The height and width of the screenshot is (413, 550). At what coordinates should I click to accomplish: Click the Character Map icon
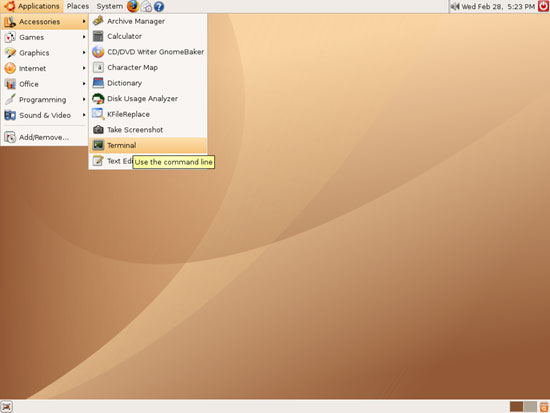point(98,67)
